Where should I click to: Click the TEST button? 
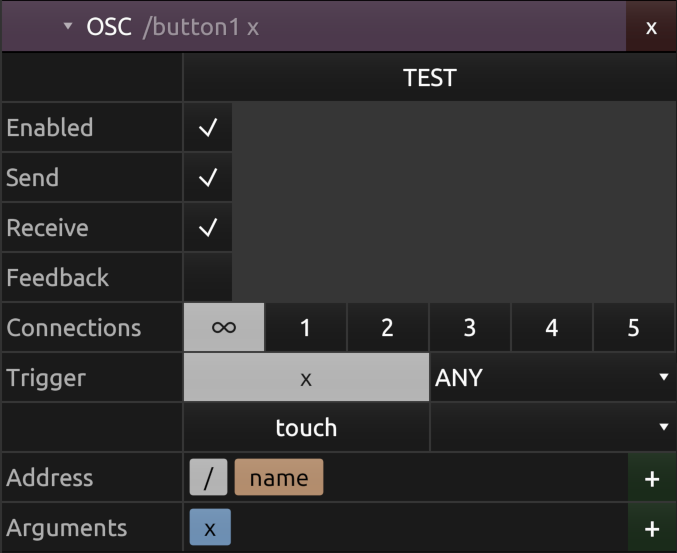click(x=430, y=78)
